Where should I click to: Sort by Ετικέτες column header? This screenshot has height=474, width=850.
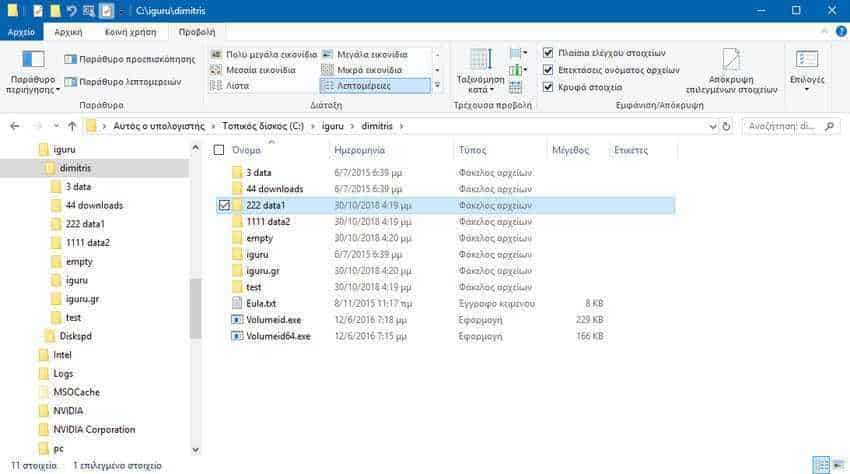pyautogui.click(x=630, y=150)
